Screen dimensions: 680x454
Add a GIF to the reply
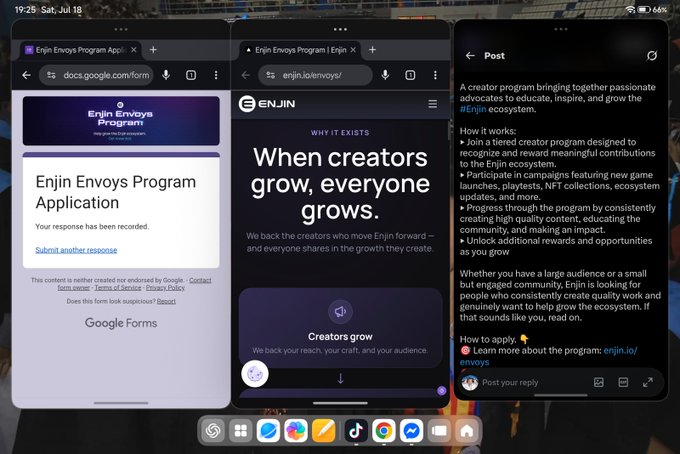point(623,382)
